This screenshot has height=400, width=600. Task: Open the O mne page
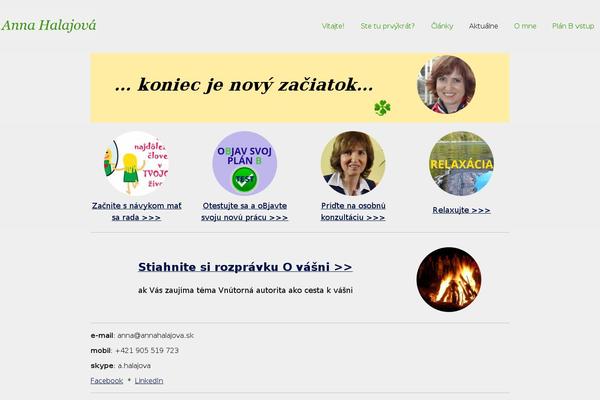coord(525,26)
